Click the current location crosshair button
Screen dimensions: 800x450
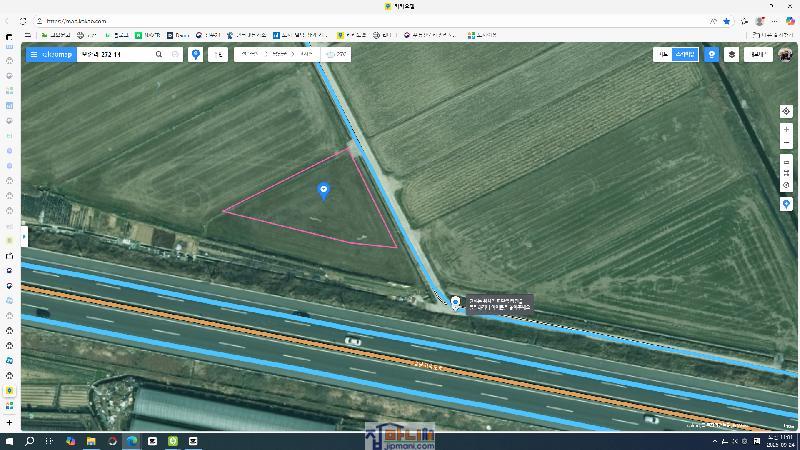click(x=786, y=111)
